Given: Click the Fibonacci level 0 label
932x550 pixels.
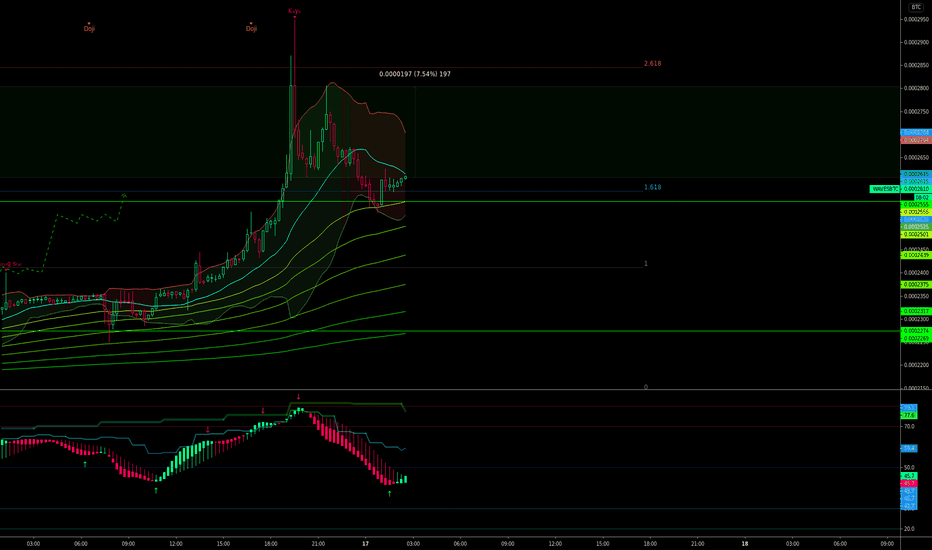Looking at the screenshot, I should click(x=646, y=387).
